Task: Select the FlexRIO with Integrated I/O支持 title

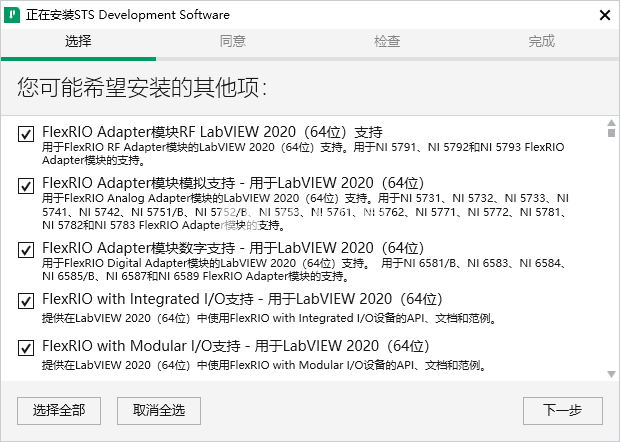Action: (x=242, y=299)
